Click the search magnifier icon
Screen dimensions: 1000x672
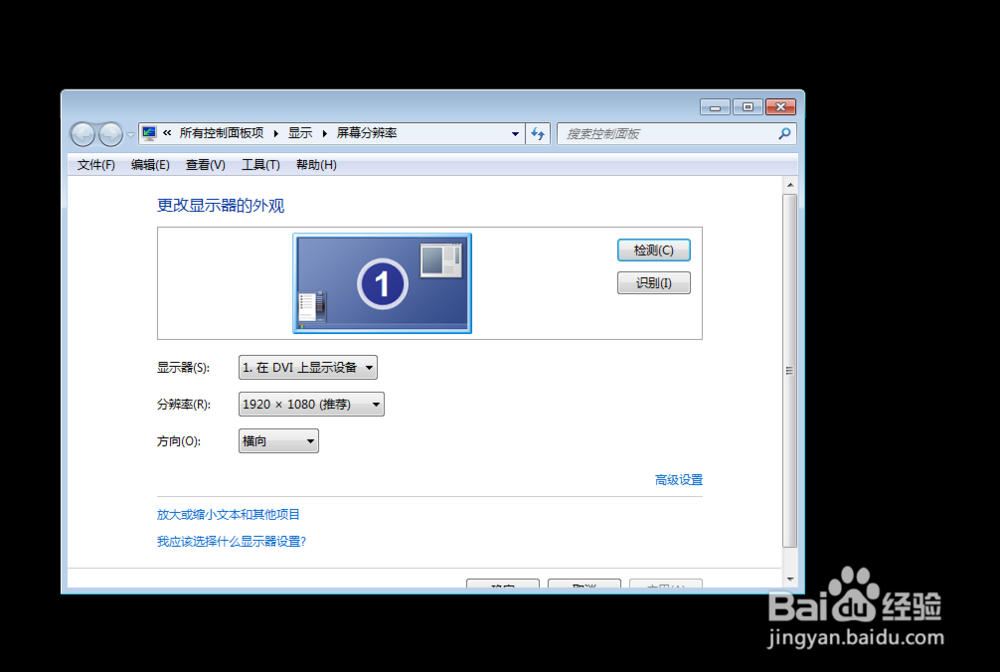[x=784, y=134]
